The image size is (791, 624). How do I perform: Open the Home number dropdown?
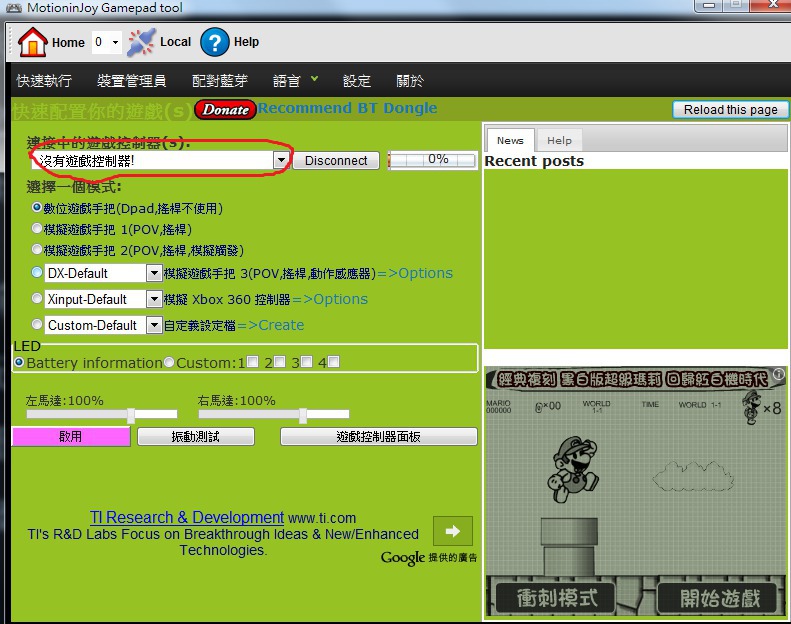click(x=116, y=42)
